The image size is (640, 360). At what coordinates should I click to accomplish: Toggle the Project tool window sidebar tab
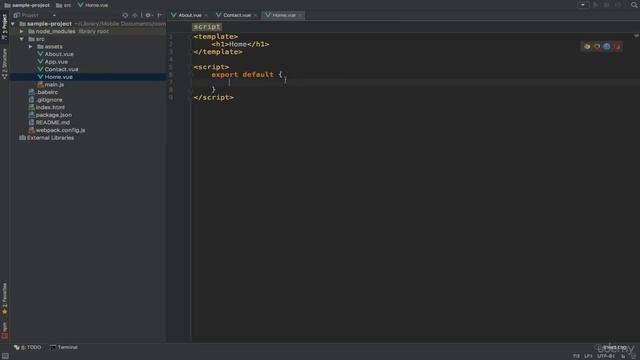pyautogui.click(x=4, y=26)
